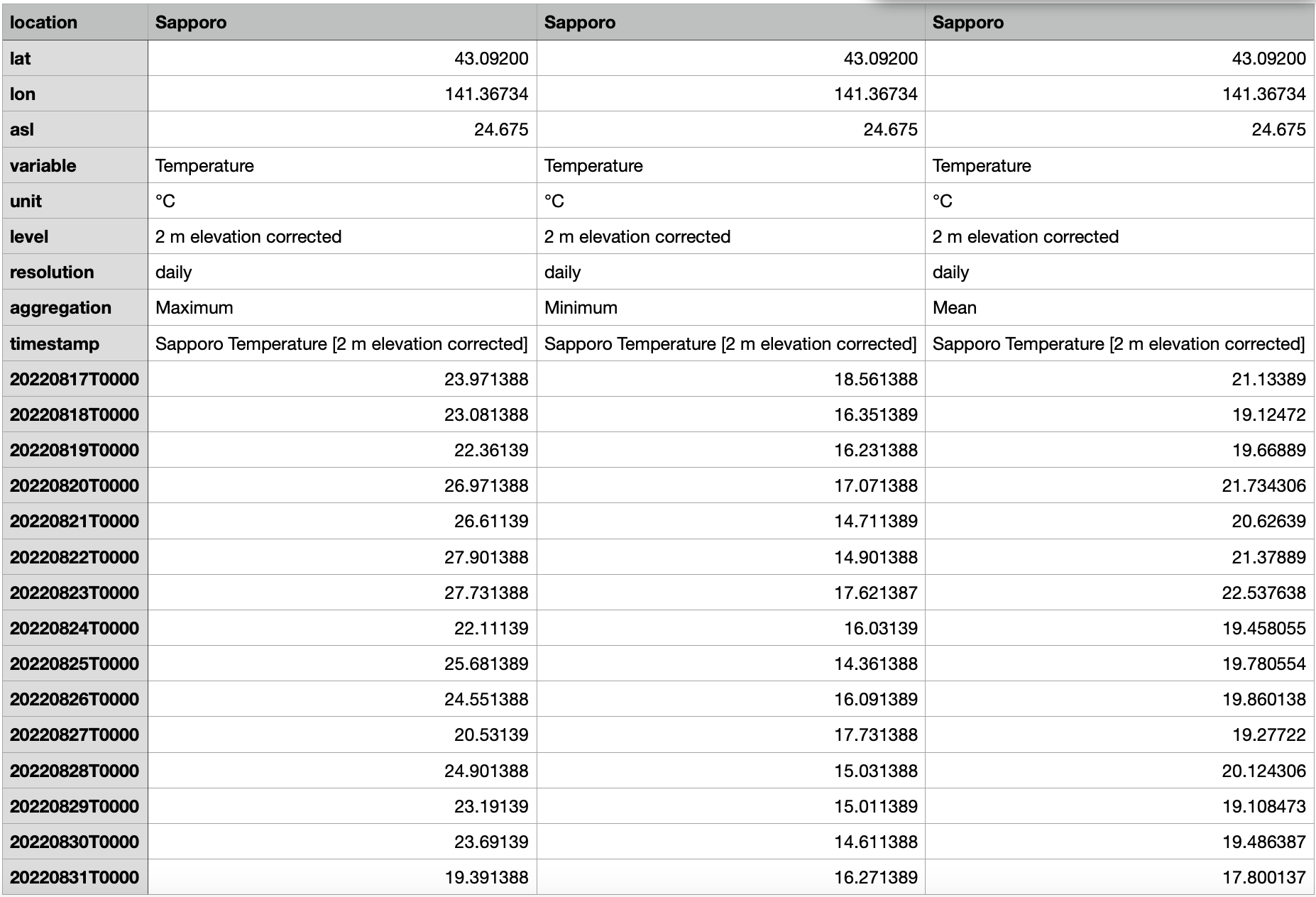This screenshot has height=897, width=1316.
Task: Click the cell with value 14.711389
Action: click(731, 521)
